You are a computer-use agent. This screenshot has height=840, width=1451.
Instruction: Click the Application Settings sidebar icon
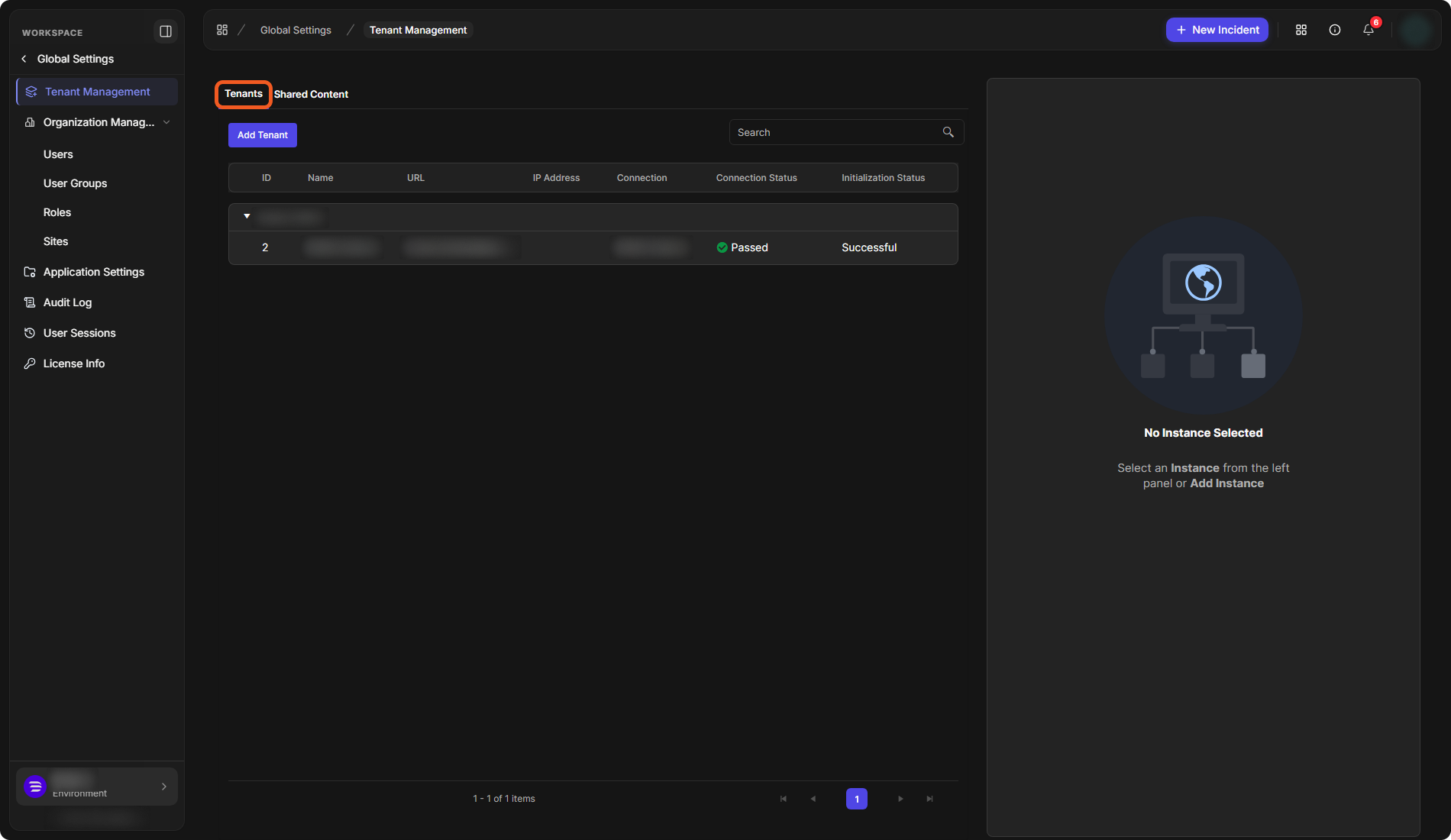click(x=30, y=272)
